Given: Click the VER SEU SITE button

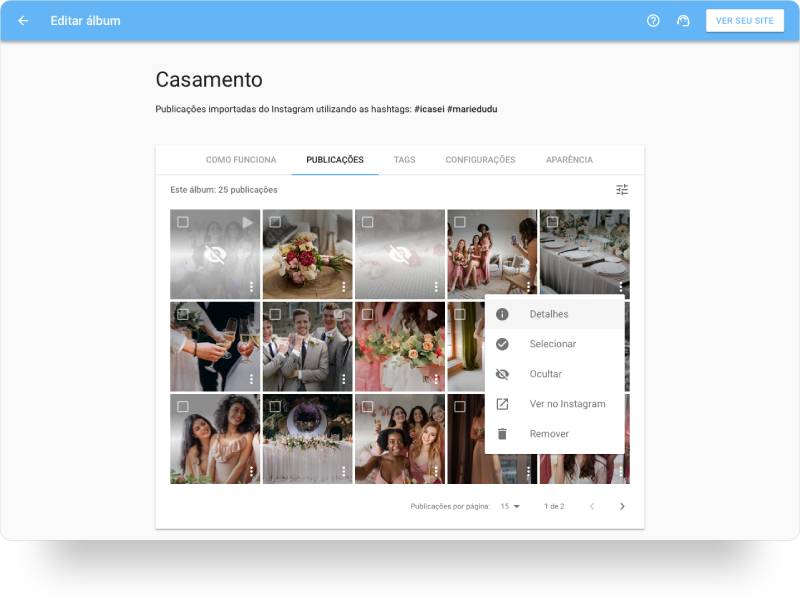Looking at the screenshot, I should [x=745, y=20].
